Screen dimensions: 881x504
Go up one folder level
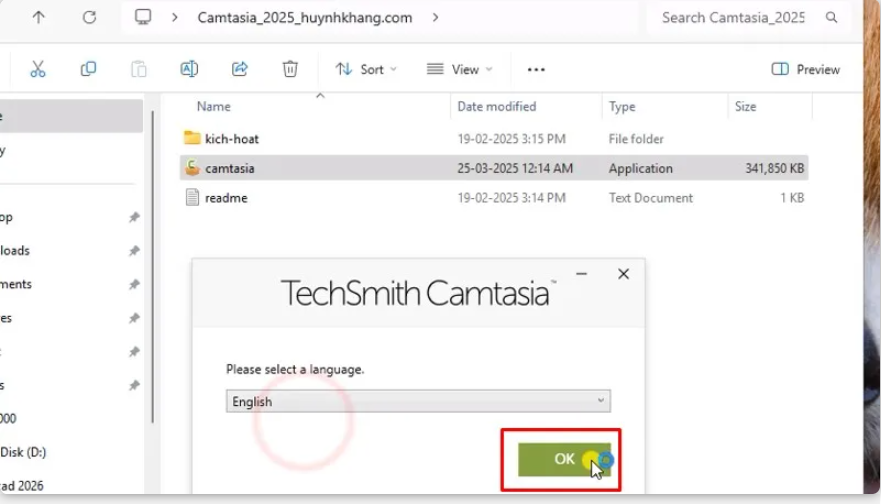tap(38, 17)
